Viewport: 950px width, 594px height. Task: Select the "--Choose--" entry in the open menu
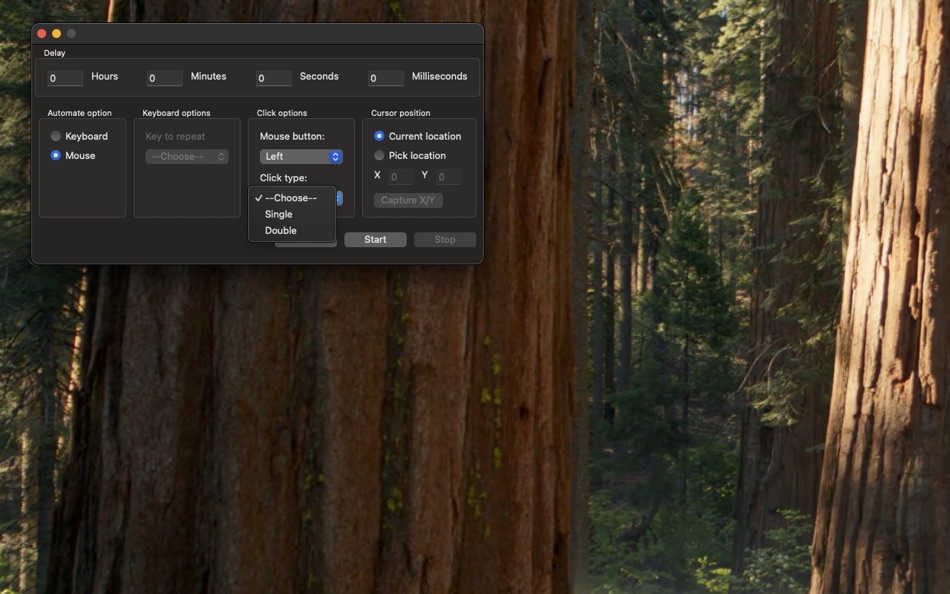(292, 197)
